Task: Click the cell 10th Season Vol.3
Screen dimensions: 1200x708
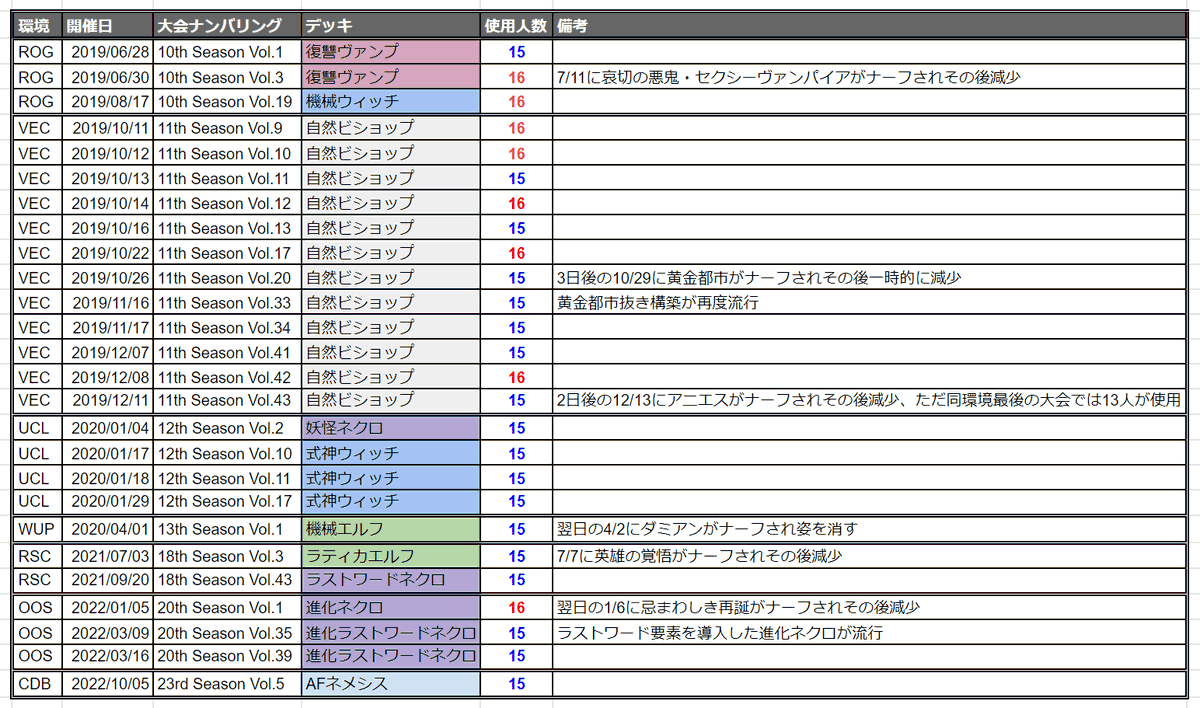Action: point(228,77)
